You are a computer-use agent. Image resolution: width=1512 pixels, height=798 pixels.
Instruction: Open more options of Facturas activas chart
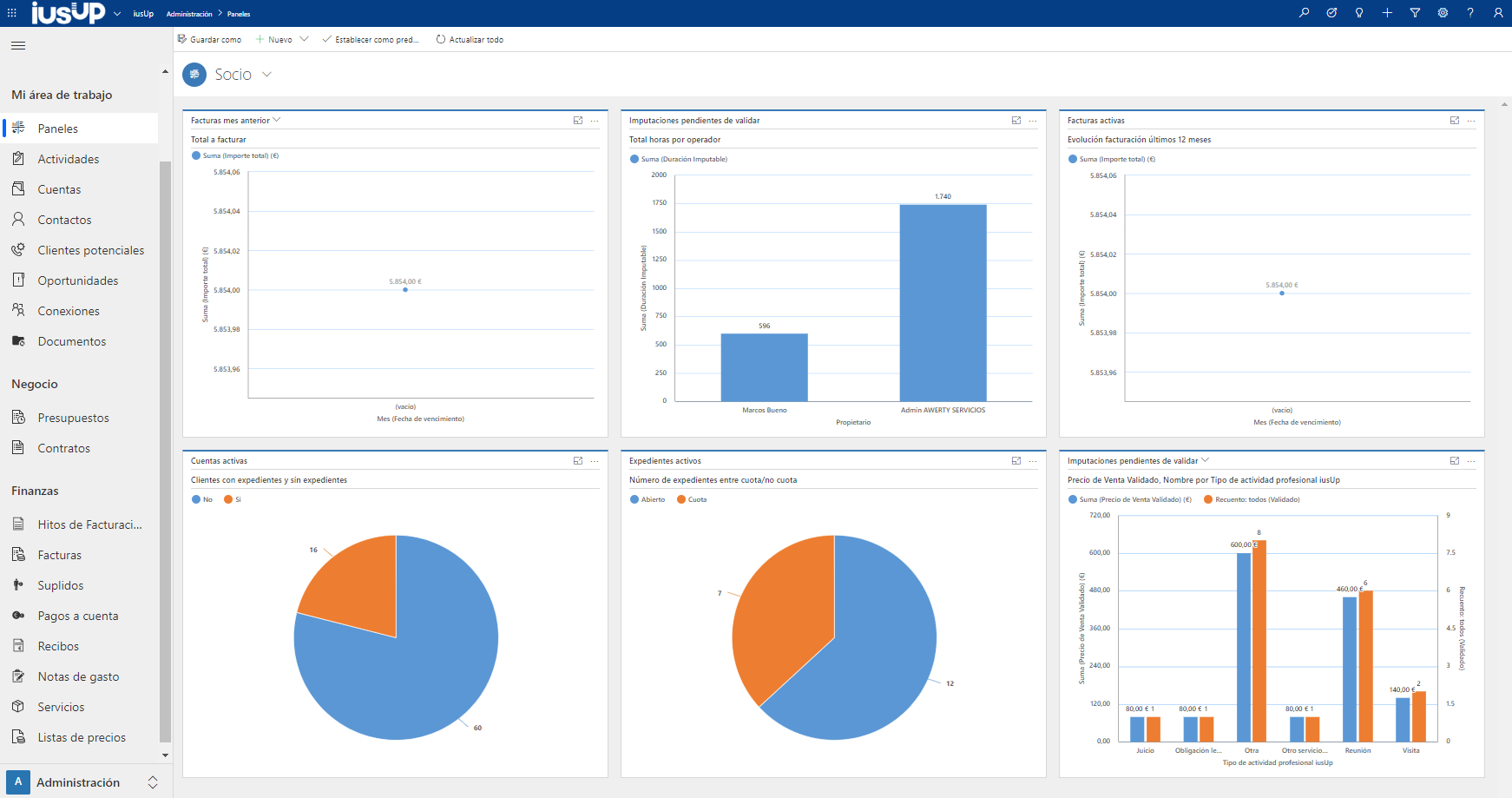click(x=1471, y=121)
